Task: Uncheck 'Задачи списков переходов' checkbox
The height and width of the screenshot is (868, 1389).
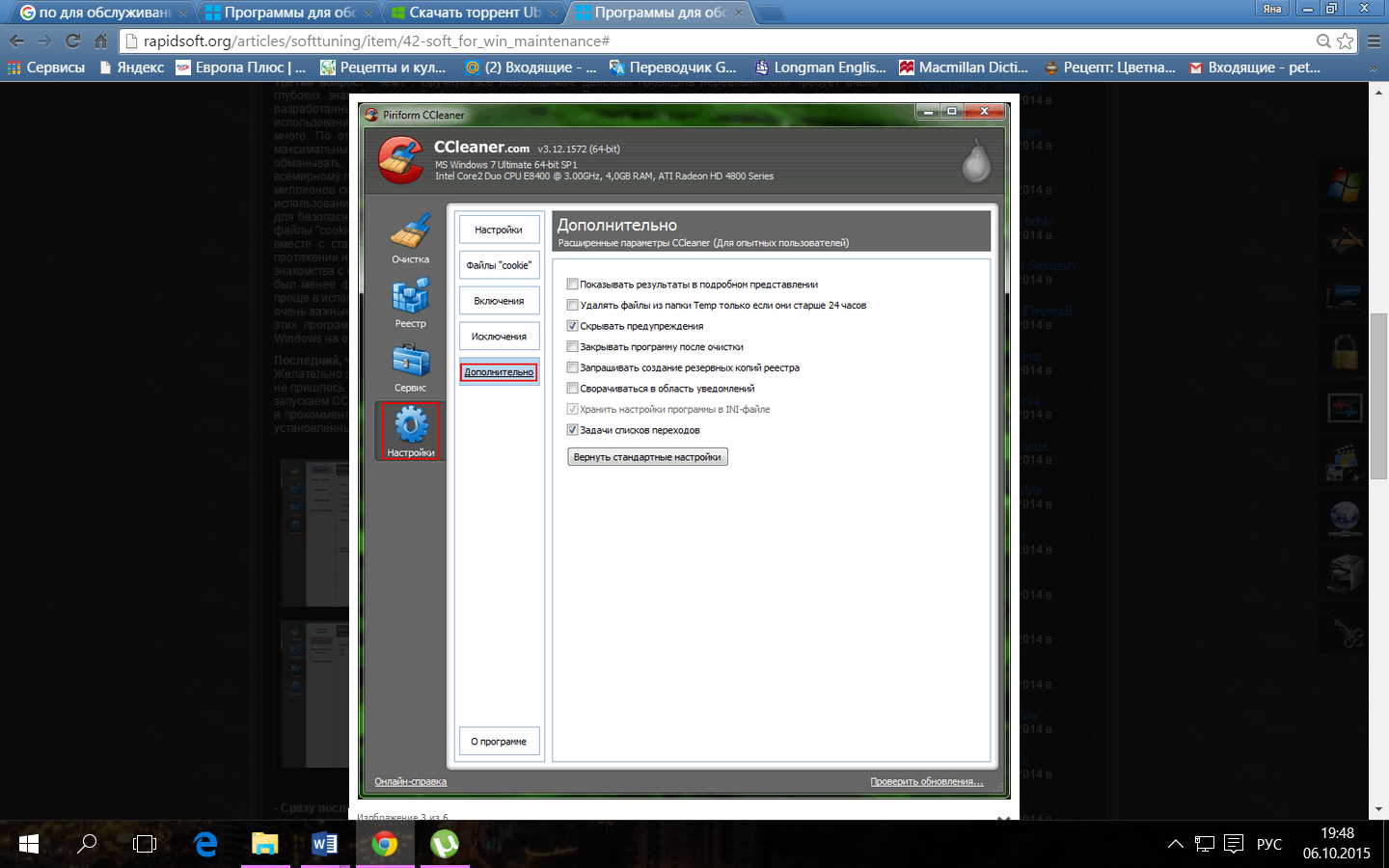Action: click(572, 430)
